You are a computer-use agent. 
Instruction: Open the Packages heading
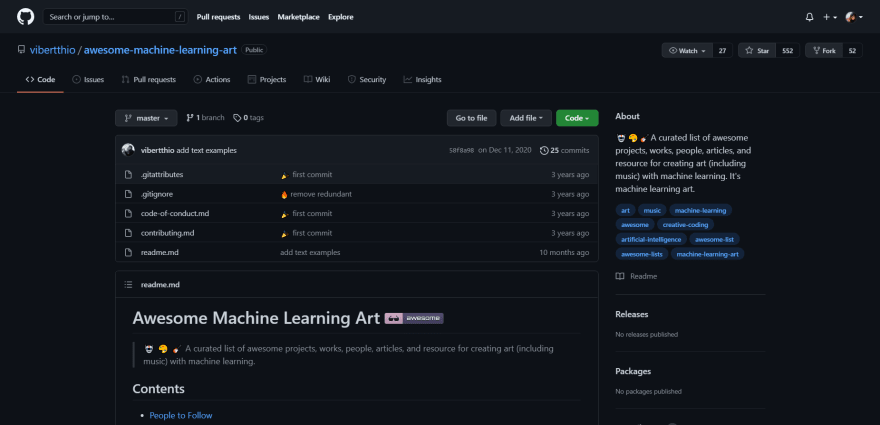(x=633, y=372)
